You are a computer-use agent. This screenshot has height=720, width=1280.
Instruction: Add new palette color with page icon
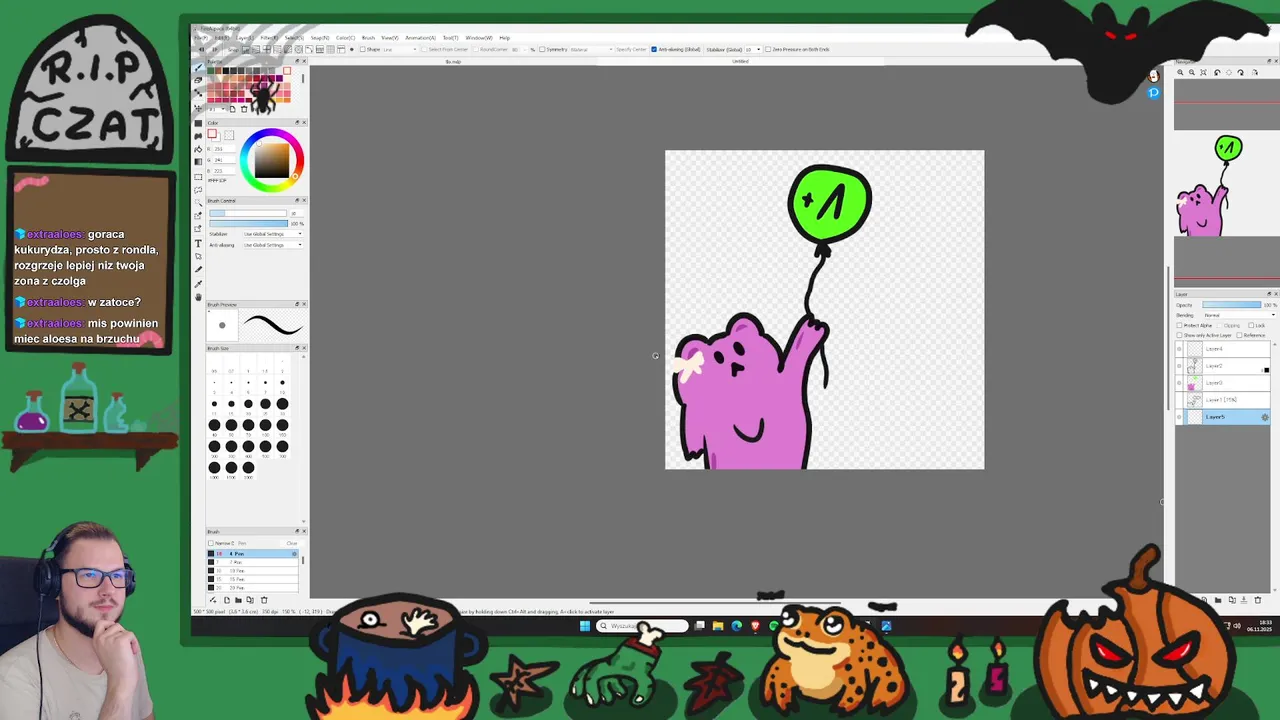tap(232, 109)
